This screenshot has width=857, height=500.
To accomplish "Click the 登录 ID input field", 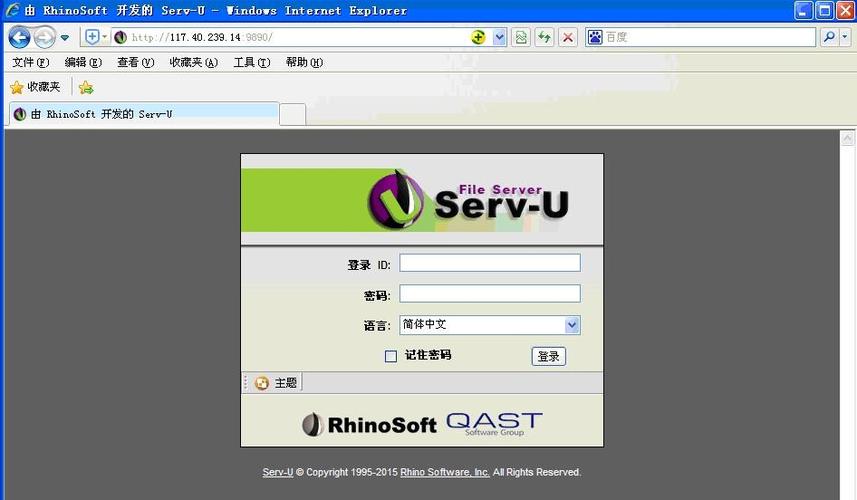I will [490, 263].
